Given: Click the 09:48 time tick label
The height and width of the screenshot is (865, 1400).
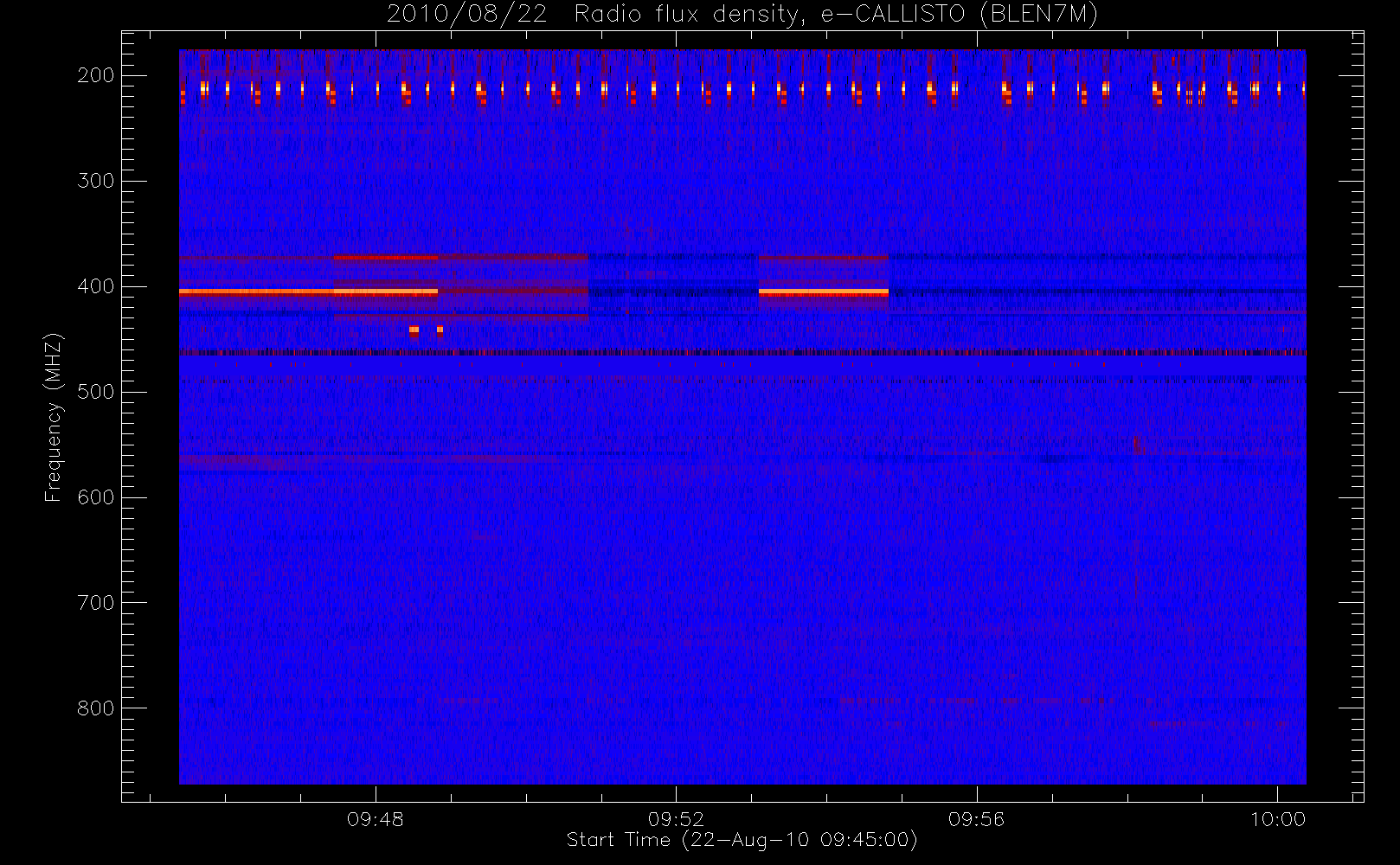Looking at the screenshot, I should tap(376, 819).
